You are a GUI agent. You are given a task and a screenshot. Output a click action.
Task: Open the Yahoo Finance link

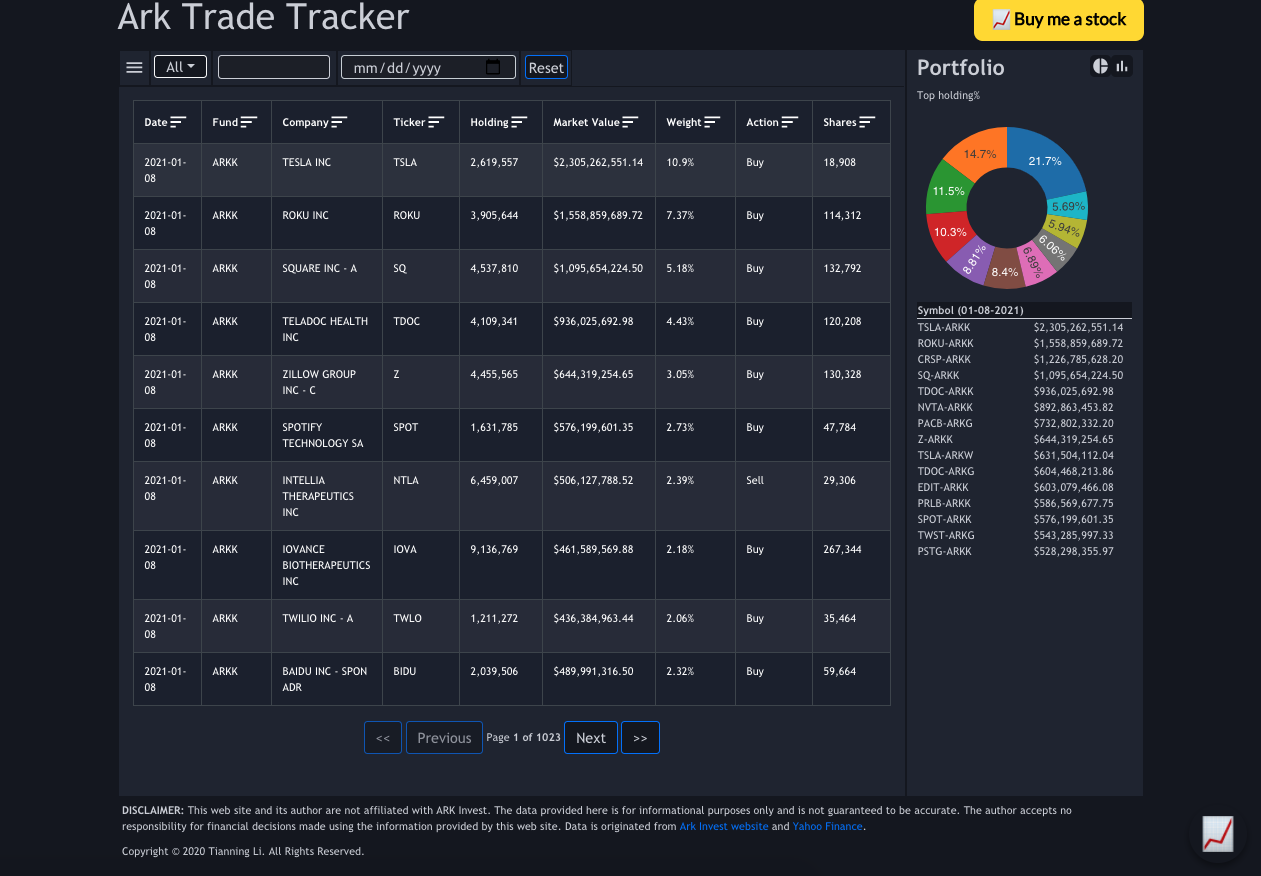(828, 827)
